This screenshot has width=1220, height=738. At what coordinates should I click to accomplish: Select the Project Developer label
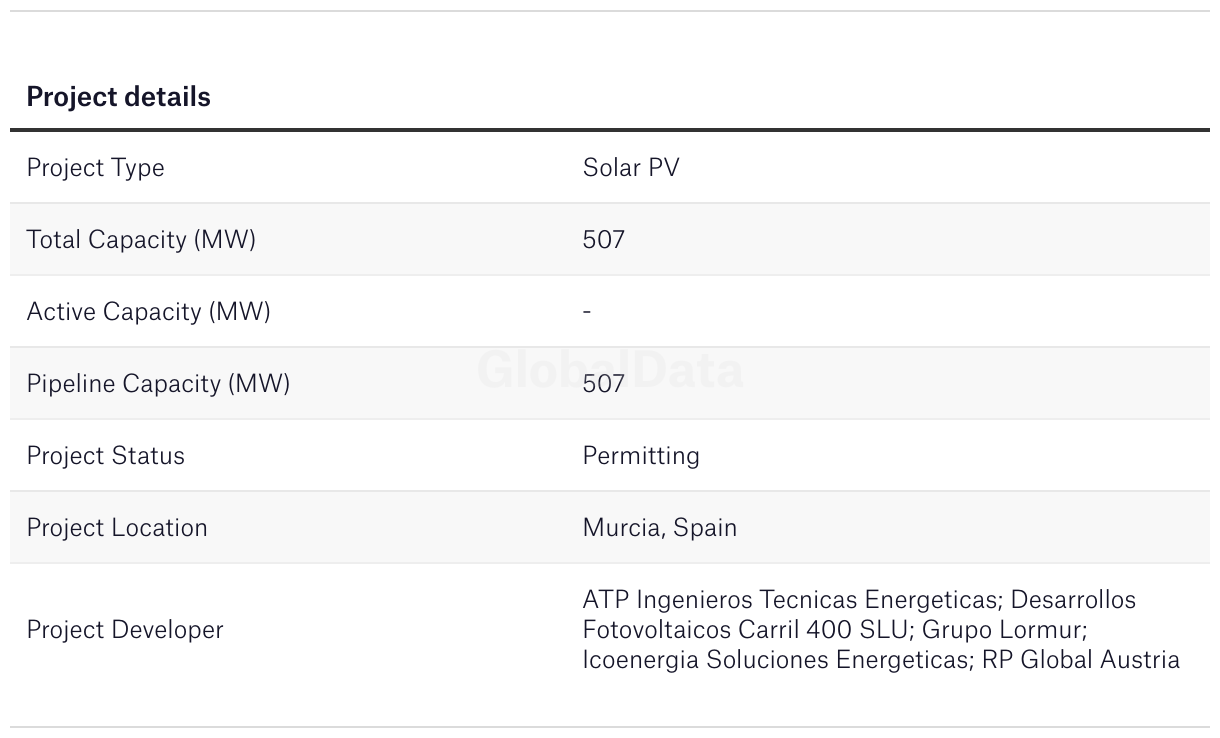tap(125, 630)
